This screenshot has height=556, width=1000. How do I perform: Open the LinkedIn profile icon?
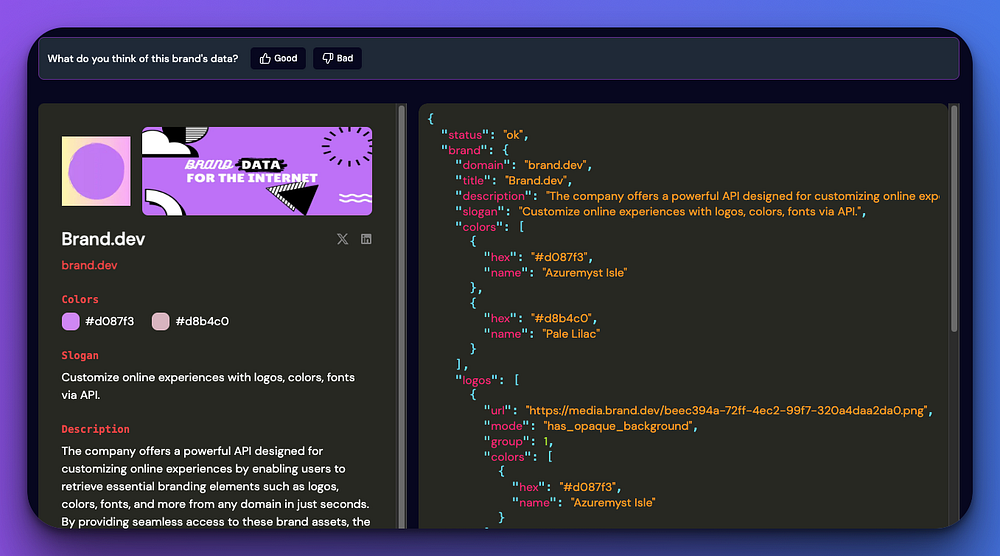click(366, 239)
